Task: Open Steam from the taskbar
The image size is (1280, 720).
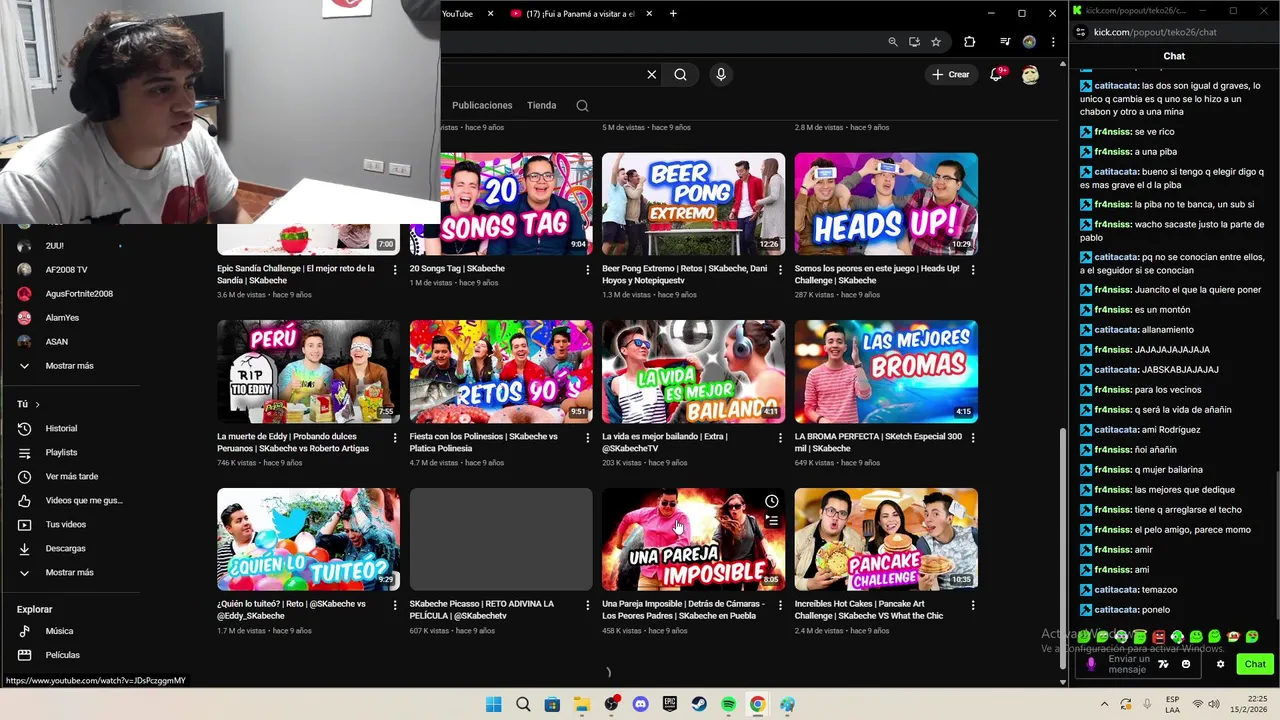Action: coord(699,704)
